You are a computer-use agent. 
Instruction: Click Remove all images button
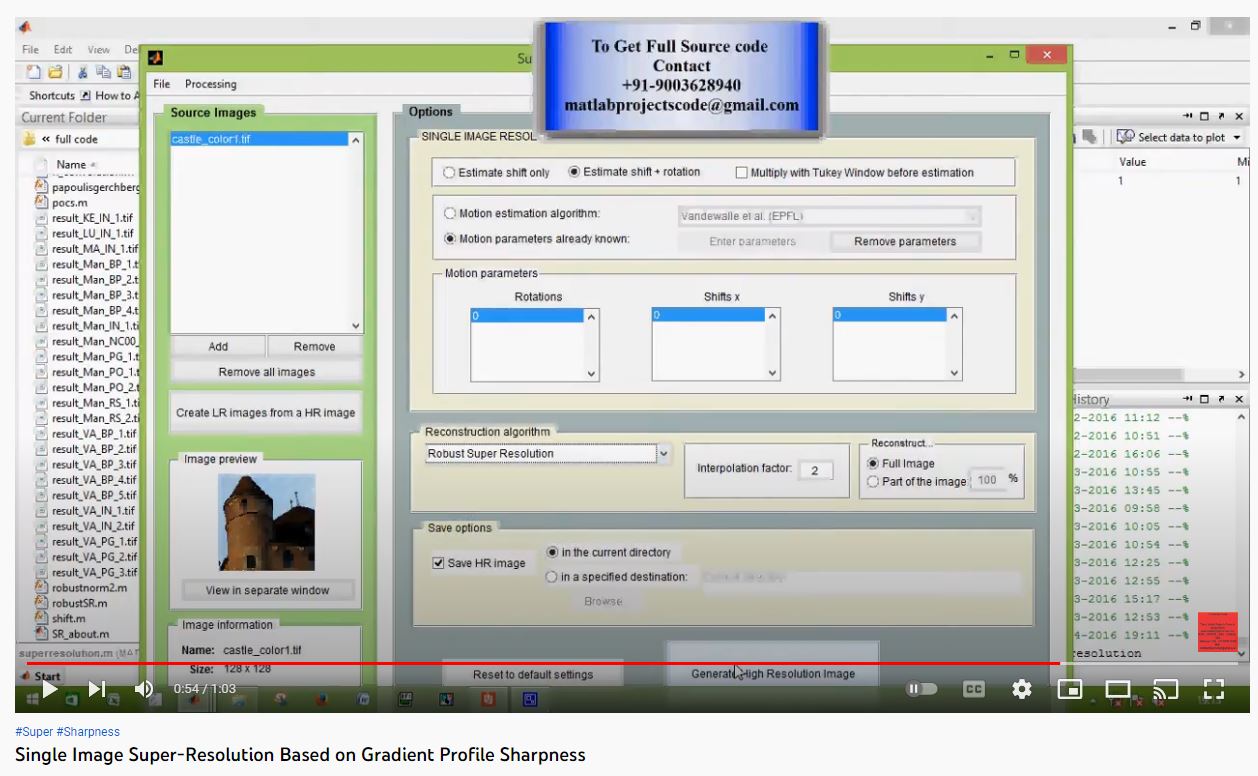tap(266, 372)
